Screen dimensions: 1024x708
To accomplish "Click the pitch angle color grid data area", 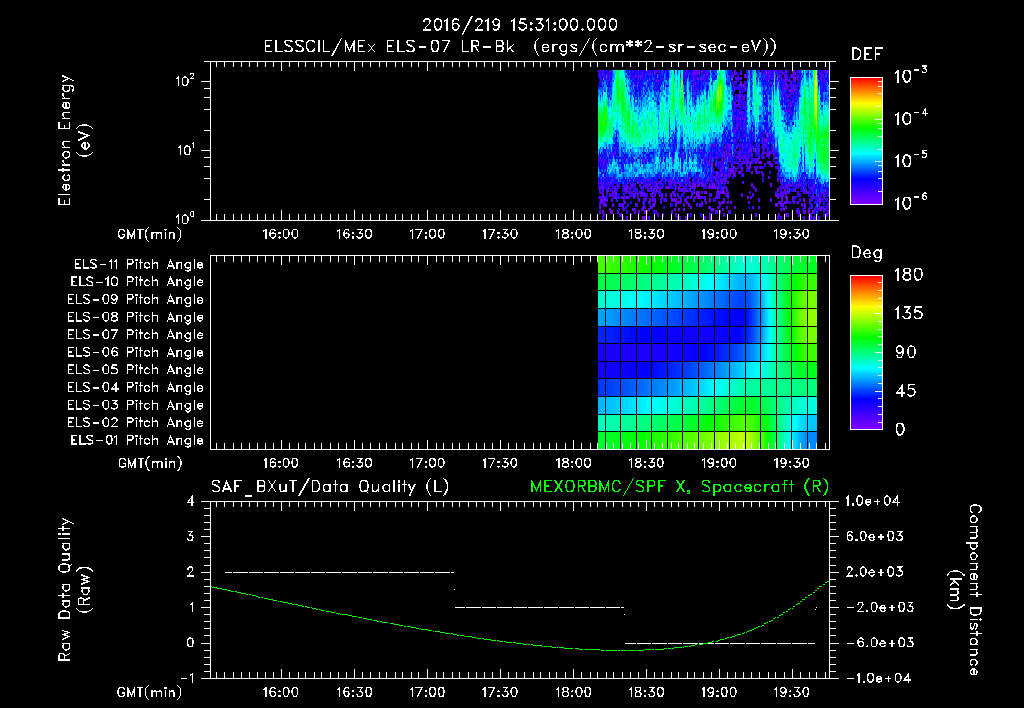I will click(x=707, y=352).
